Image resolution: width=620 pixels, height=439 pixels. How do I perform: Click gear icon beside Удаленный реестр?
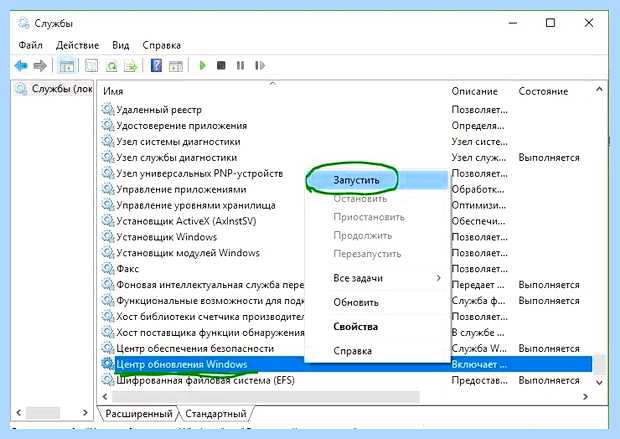[108, 109]
